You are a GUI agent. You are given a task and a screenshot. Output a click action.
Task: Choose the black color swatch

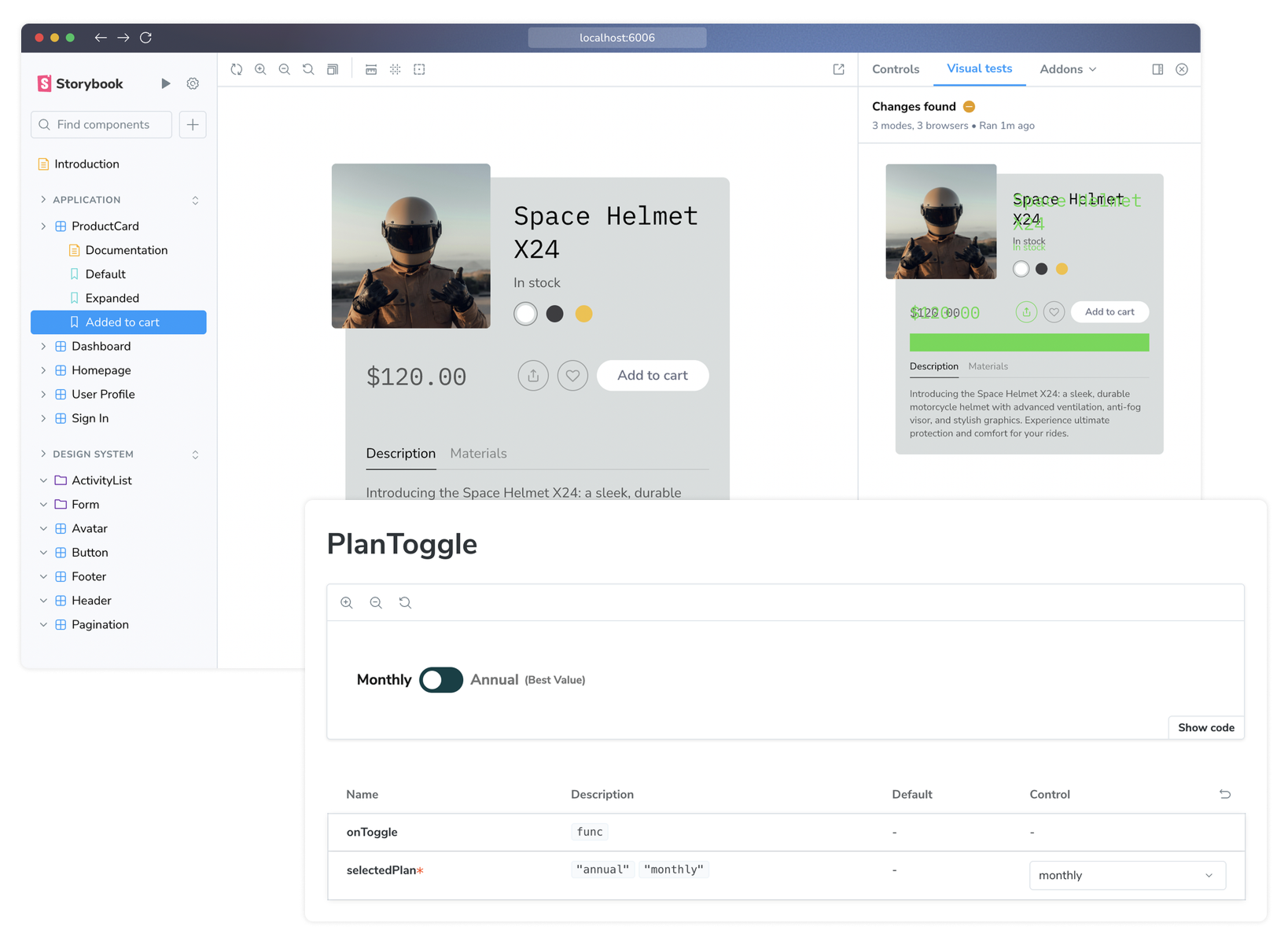coord(554,314)
